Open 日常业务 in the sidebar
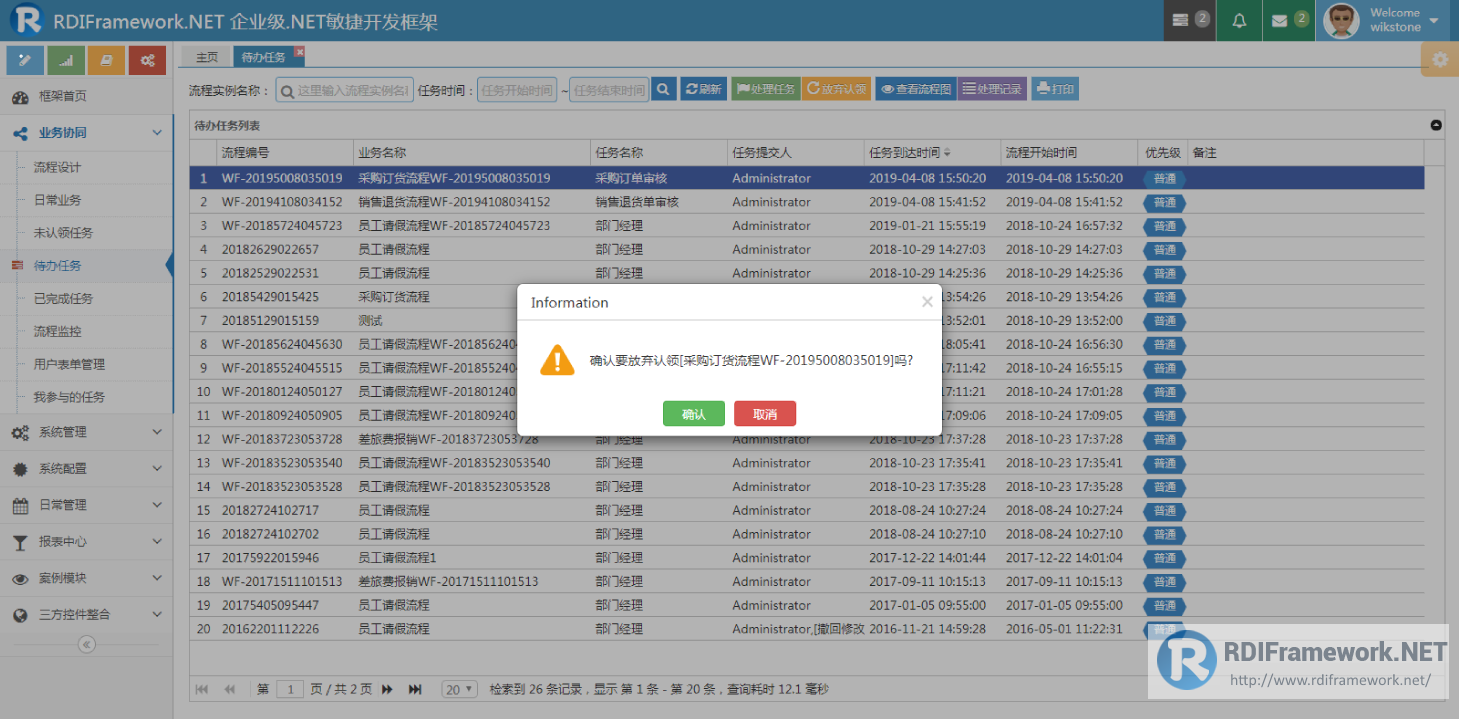The height and width of the screenshot is (719, 1459). pos(86,200)
